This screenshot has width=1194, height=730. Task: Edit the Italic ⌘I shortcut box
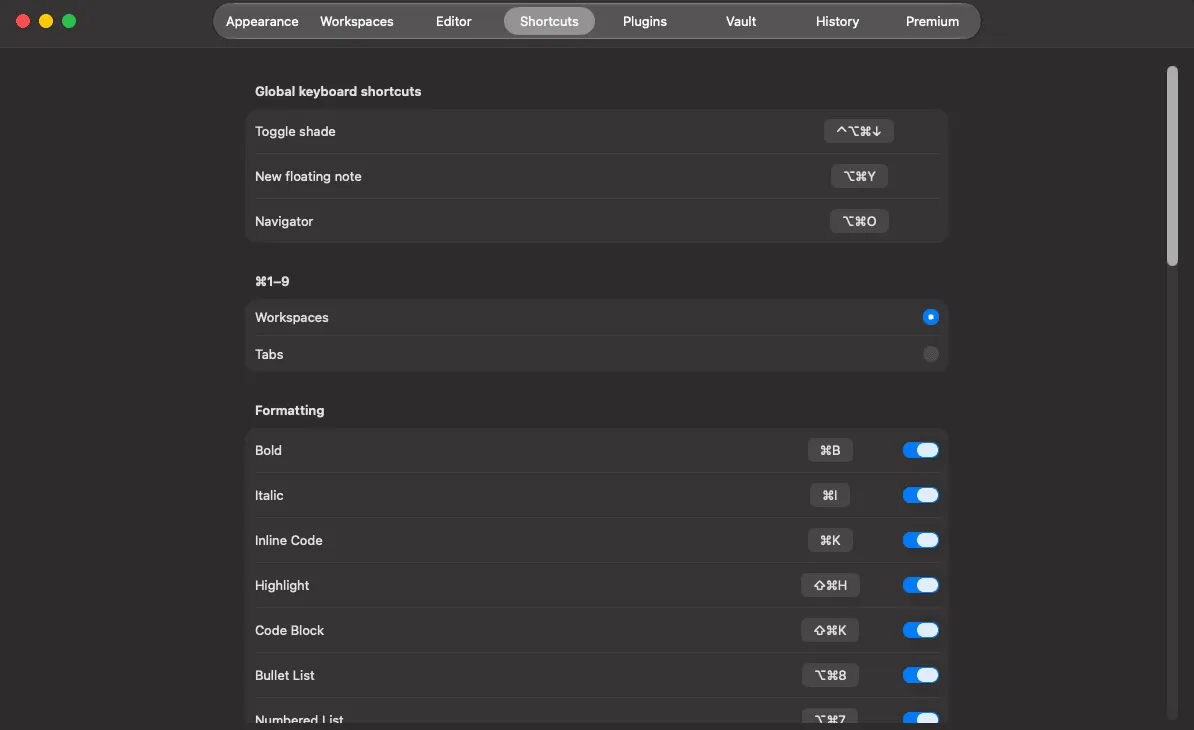coord(830,495)
